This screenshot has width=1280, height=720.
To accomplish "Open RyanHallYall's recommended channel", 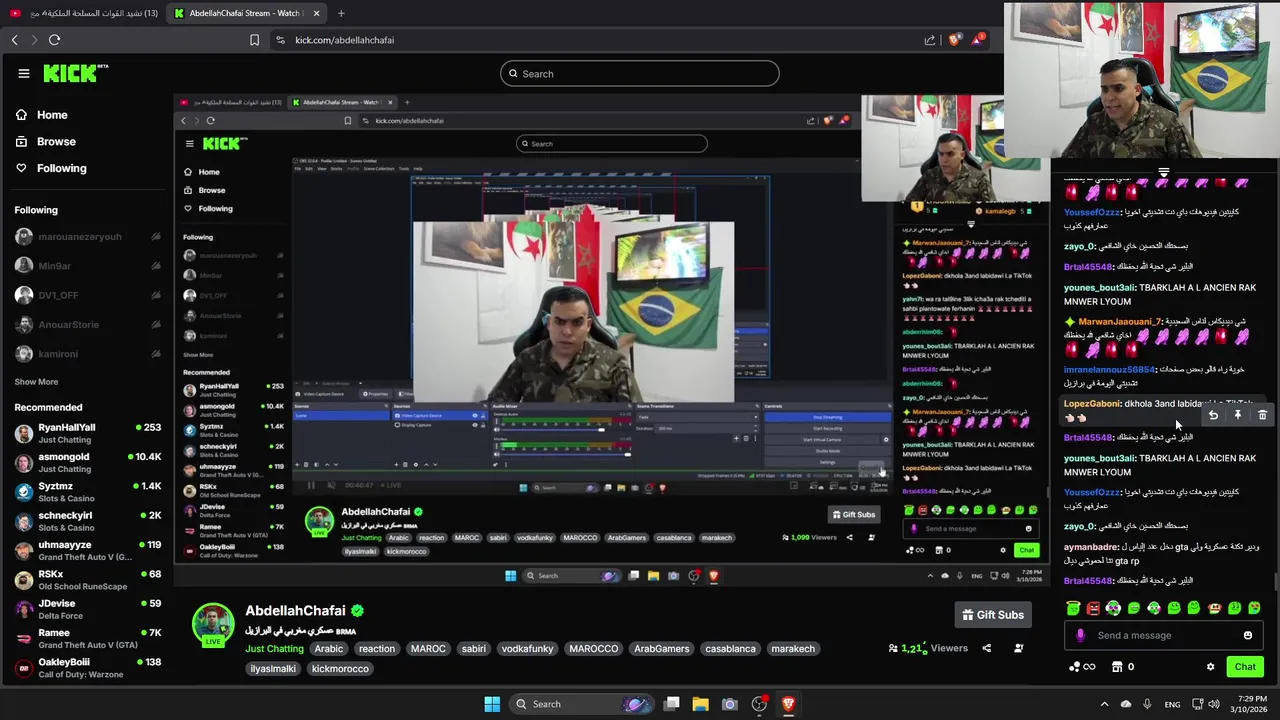I will pyautogui.click(x=87, y=433).
